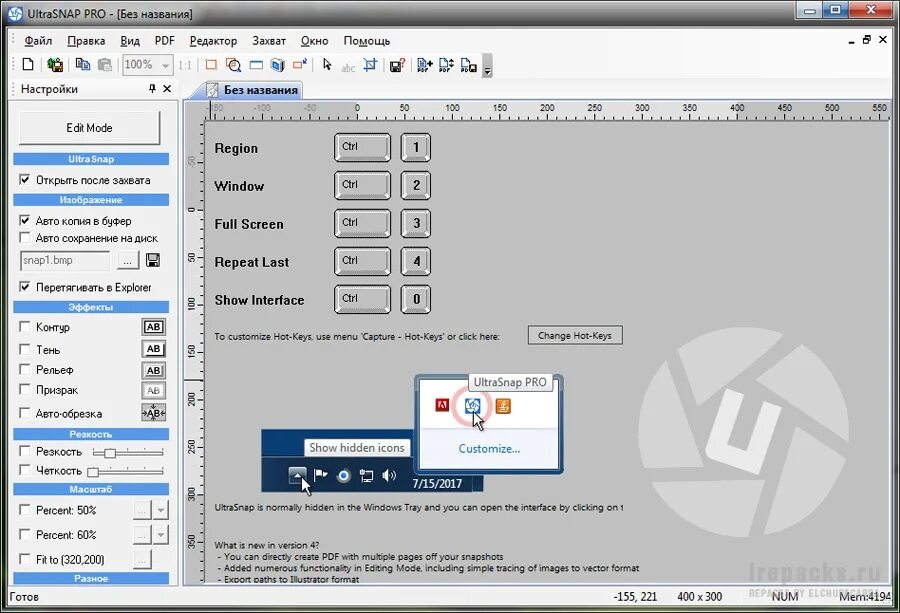Check the Percent: 50% checkbox

click(25, 510)
